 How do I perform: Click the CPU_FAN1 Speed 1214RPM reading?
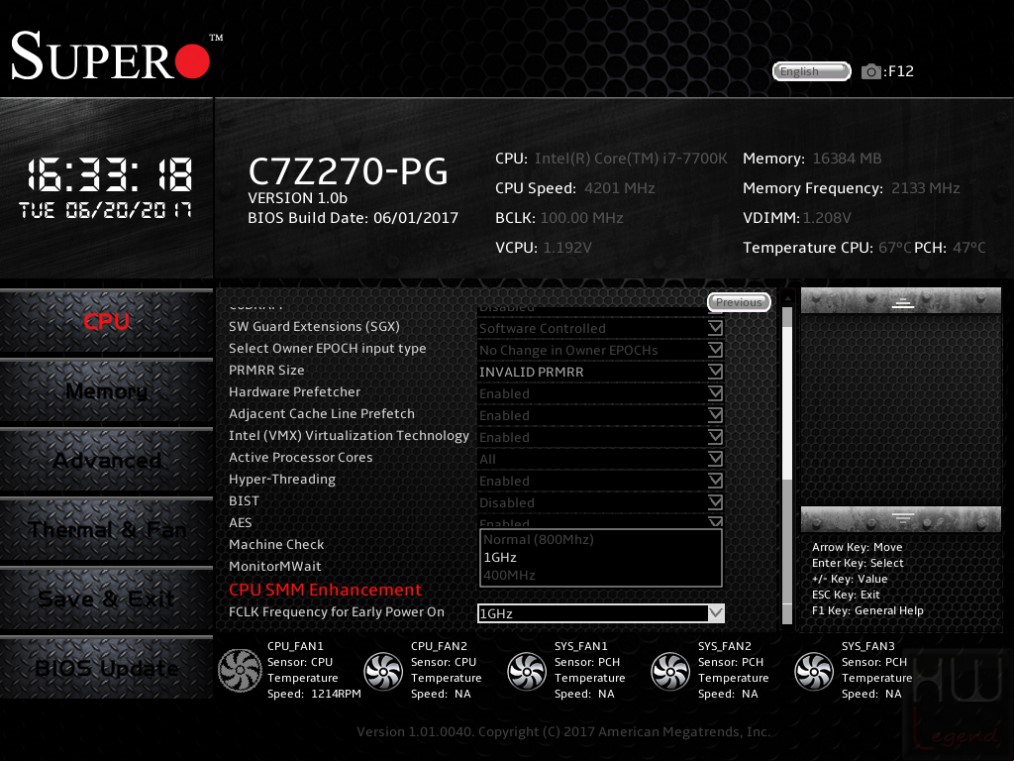point(314,694)
